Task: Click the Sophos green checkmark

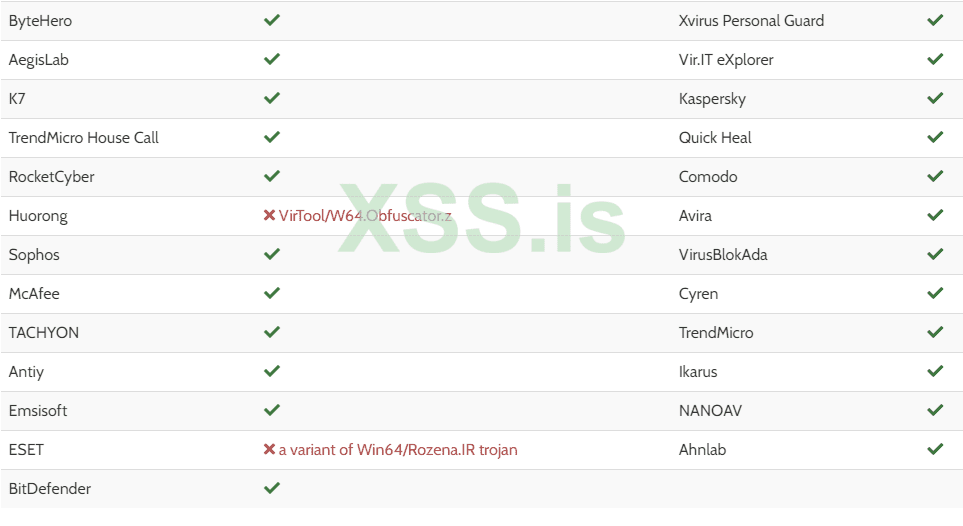Action: [271, 254]
